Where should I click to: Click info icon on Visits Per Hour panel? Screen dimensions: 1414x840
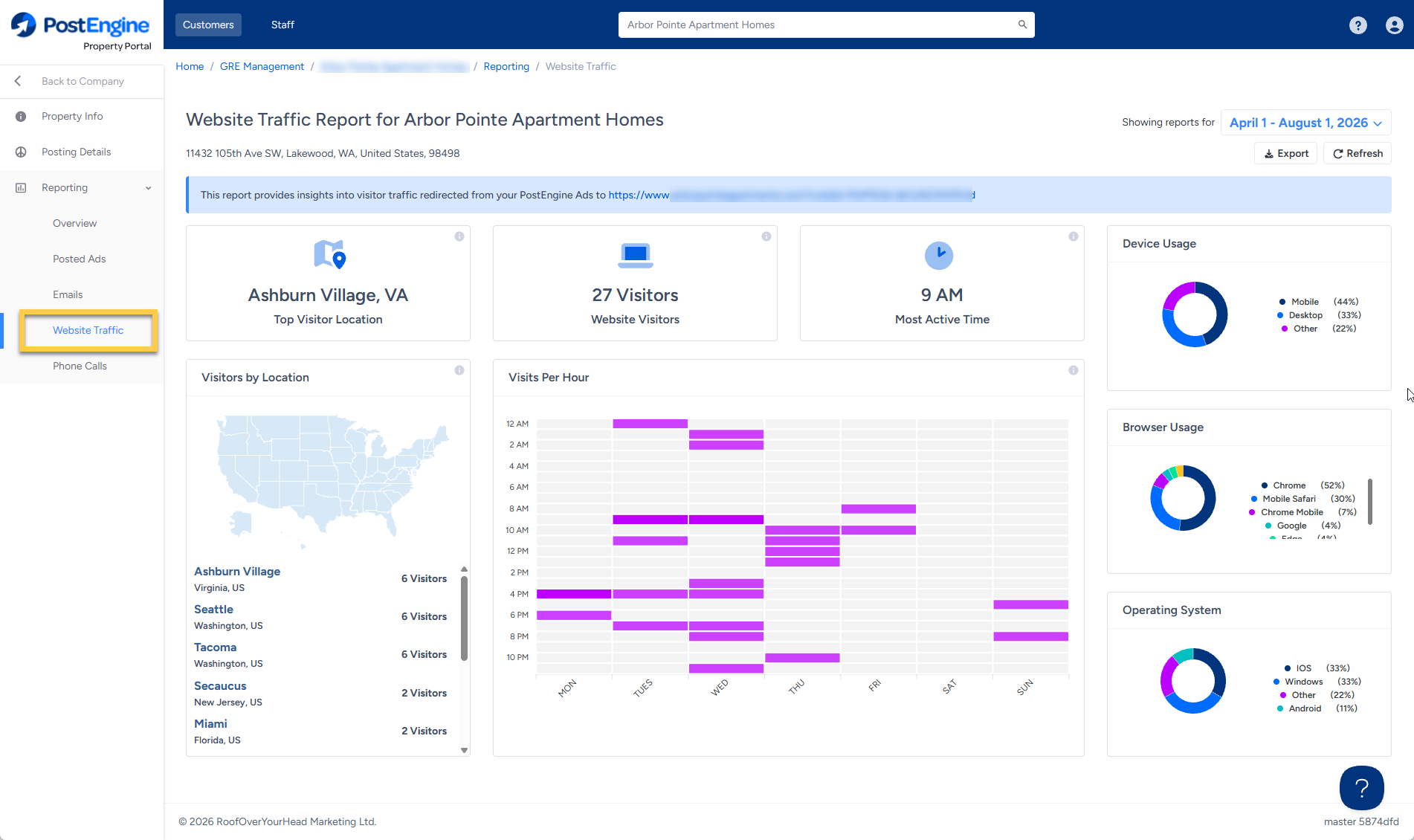1074,370
